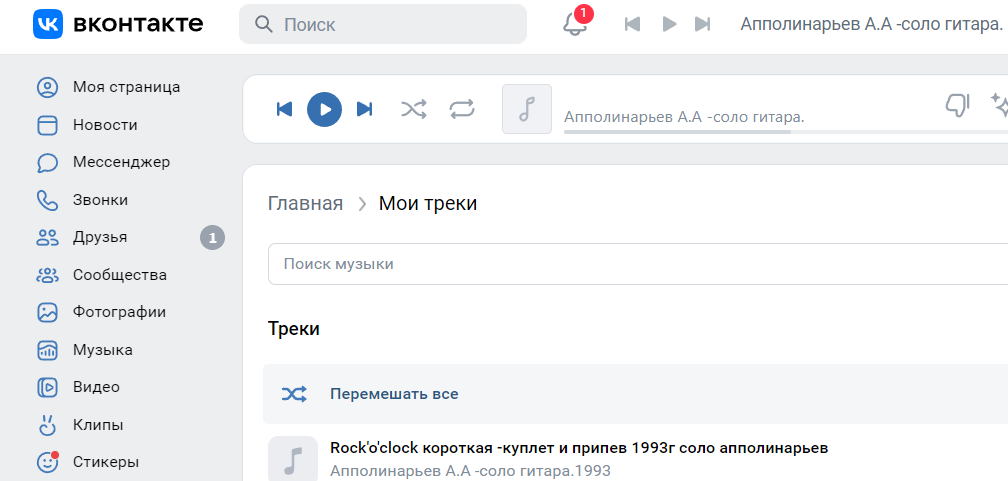Click the Музыка icon in sidebar
1008x481 pixels.
point(48,350)
